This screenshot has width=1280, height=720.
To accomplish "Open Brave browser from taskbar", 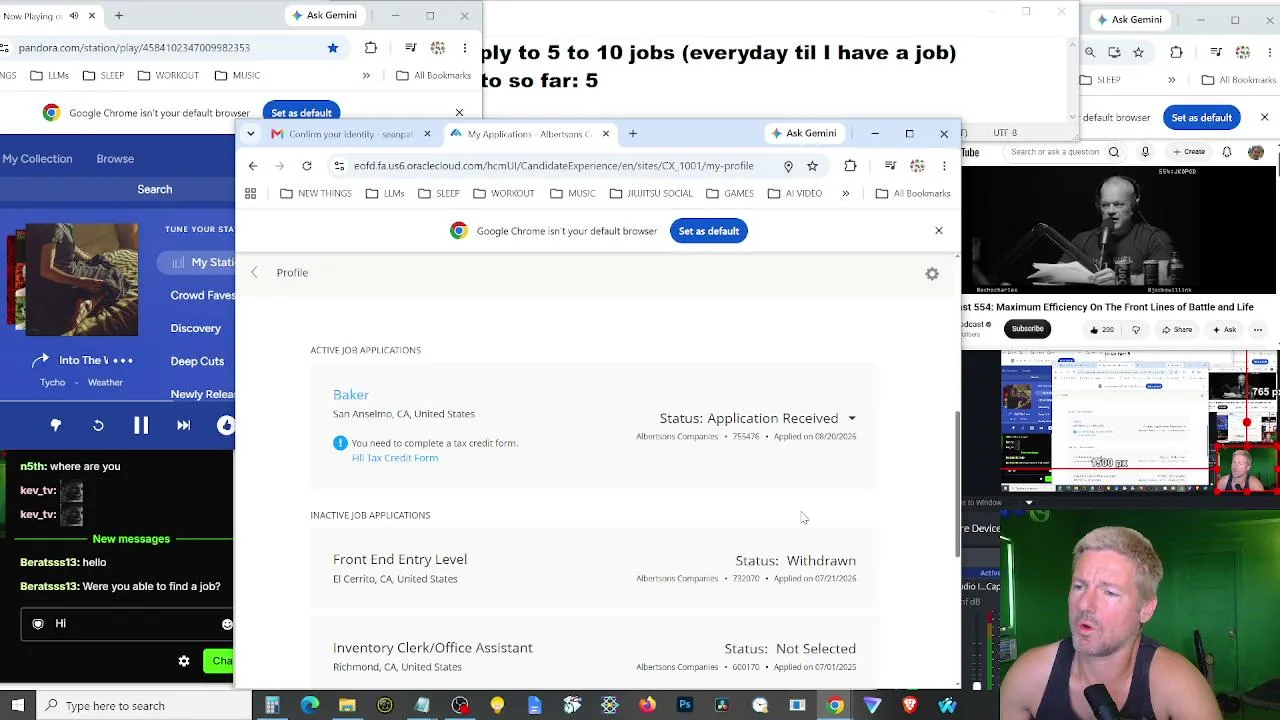I will coord(910,706).
